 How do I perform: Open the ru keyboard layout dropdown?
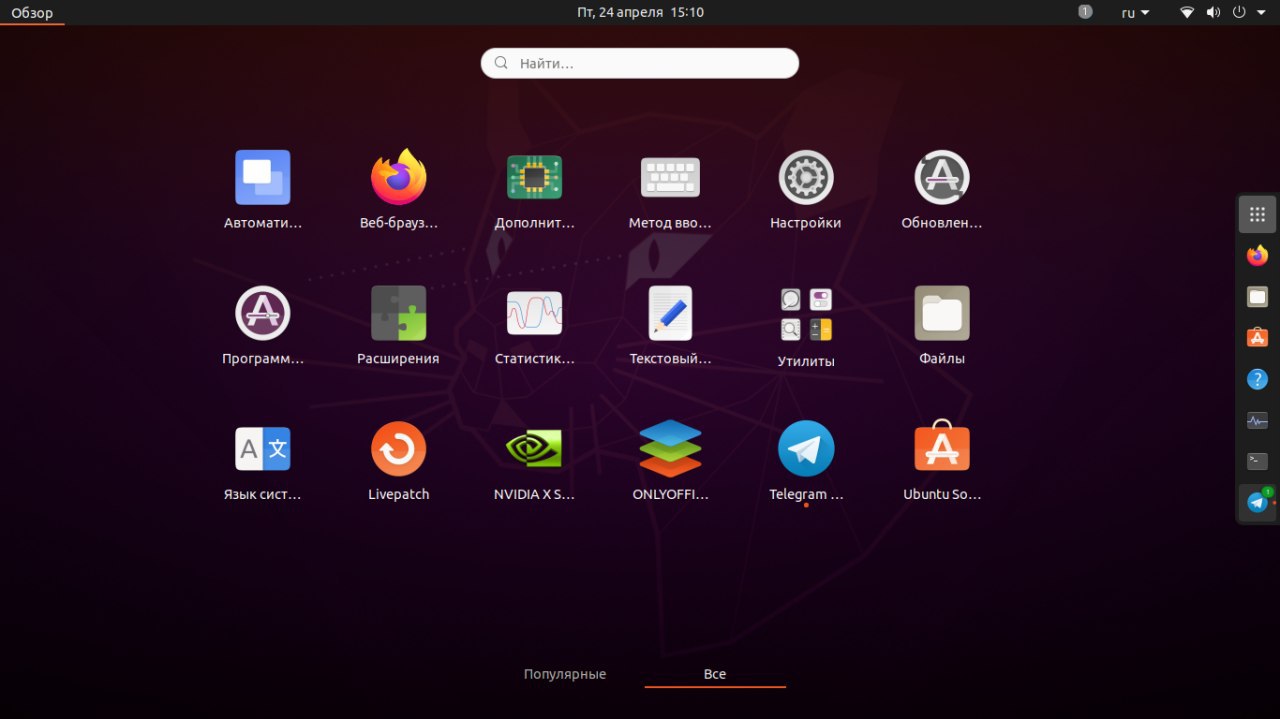(1135, 13)
